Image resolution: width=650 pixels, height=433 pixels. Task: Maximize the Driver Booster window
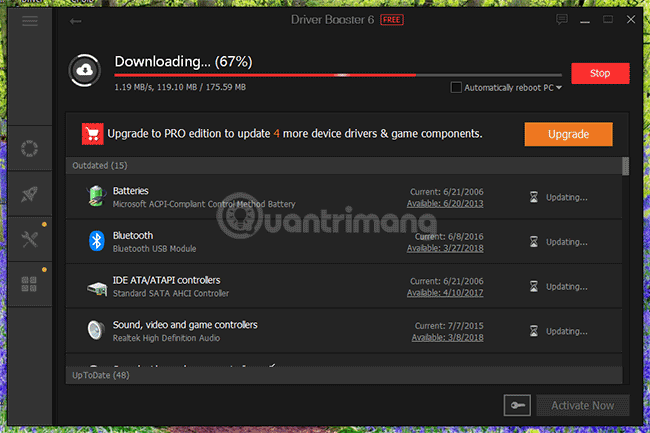pyautogui.click(x=608, y=19)
